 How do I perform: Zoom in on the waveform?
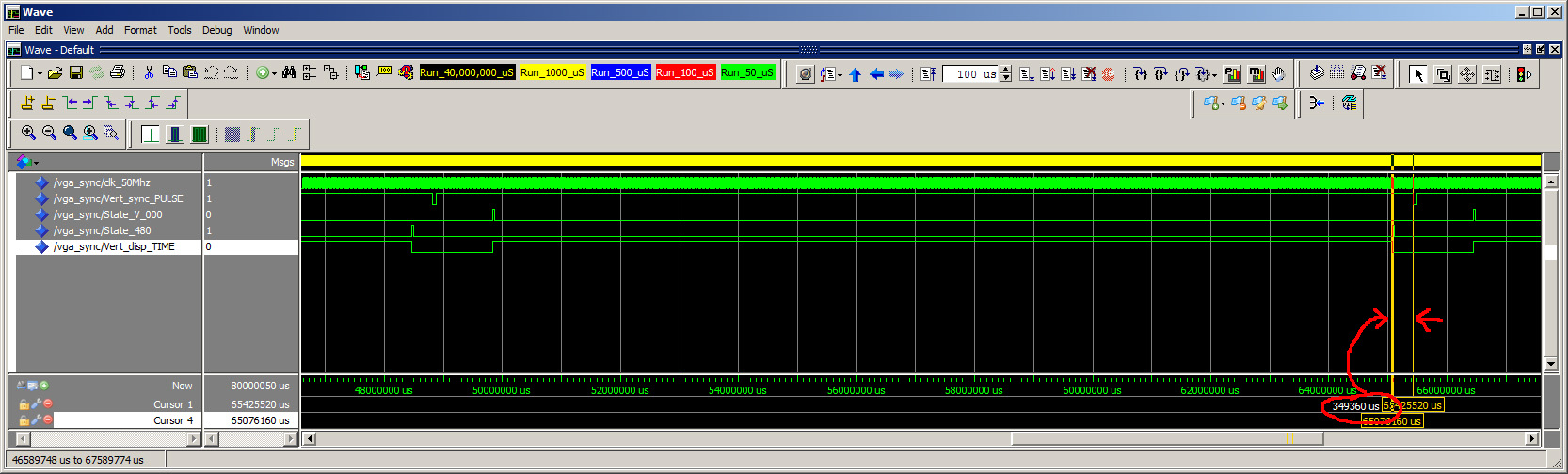[28, 134]
